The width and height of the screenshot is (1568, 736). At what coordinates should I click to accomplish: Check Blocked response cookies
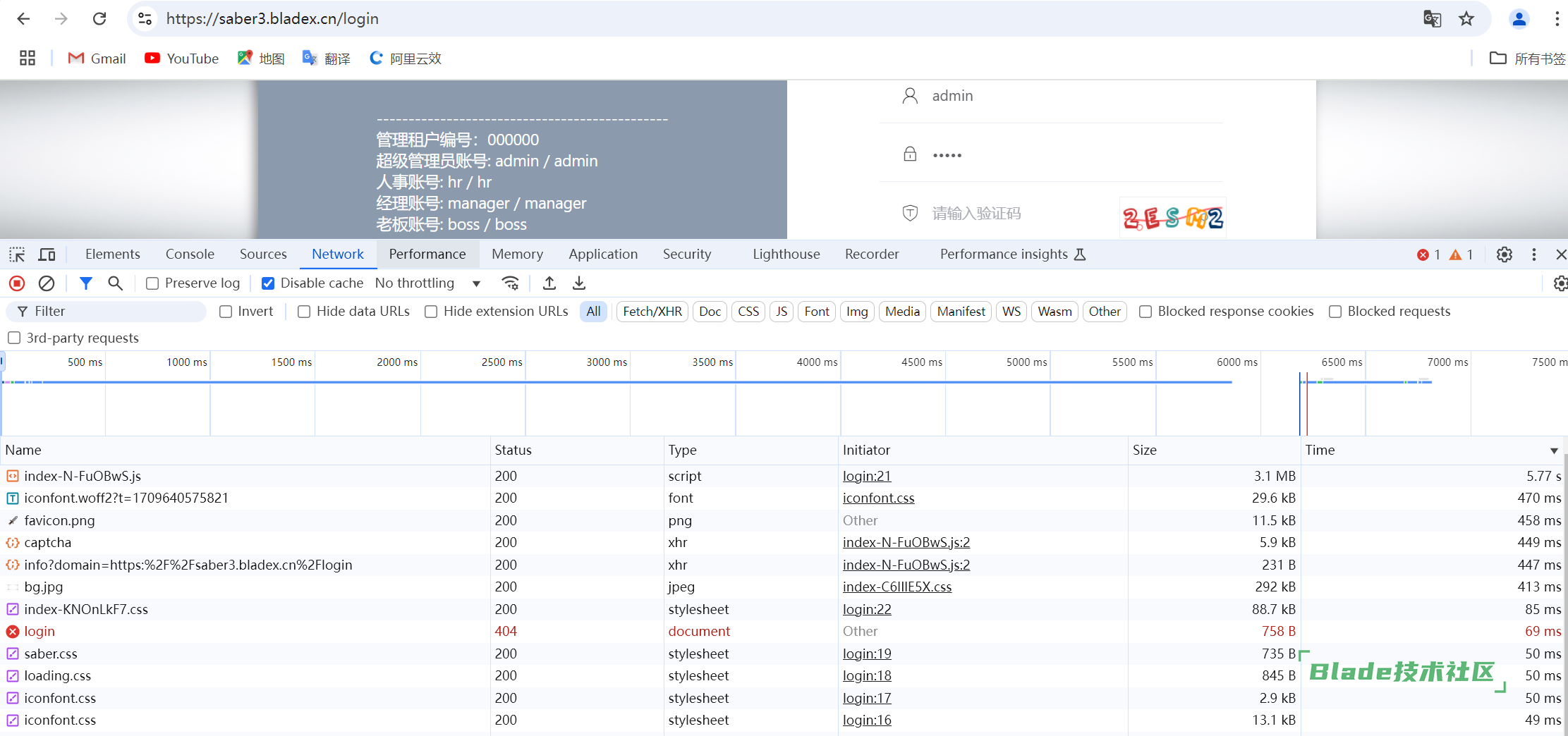pyautogui.click(x=1145, y=312)
